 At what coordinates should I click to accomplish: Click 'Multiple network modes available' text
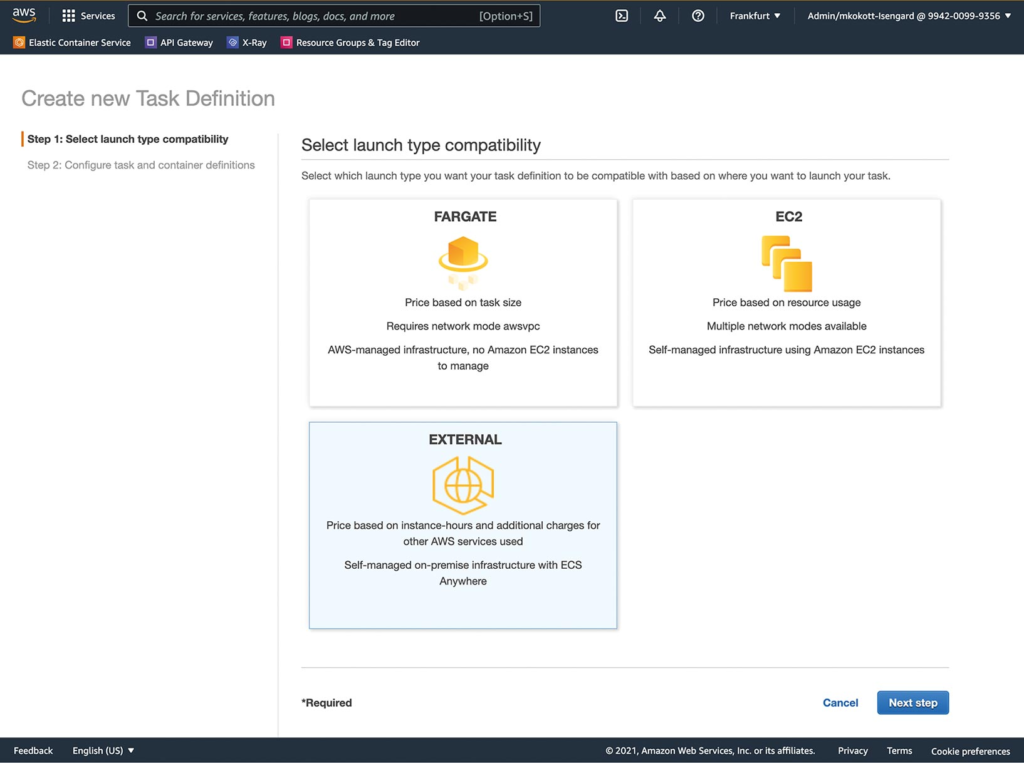click(786, 326)
